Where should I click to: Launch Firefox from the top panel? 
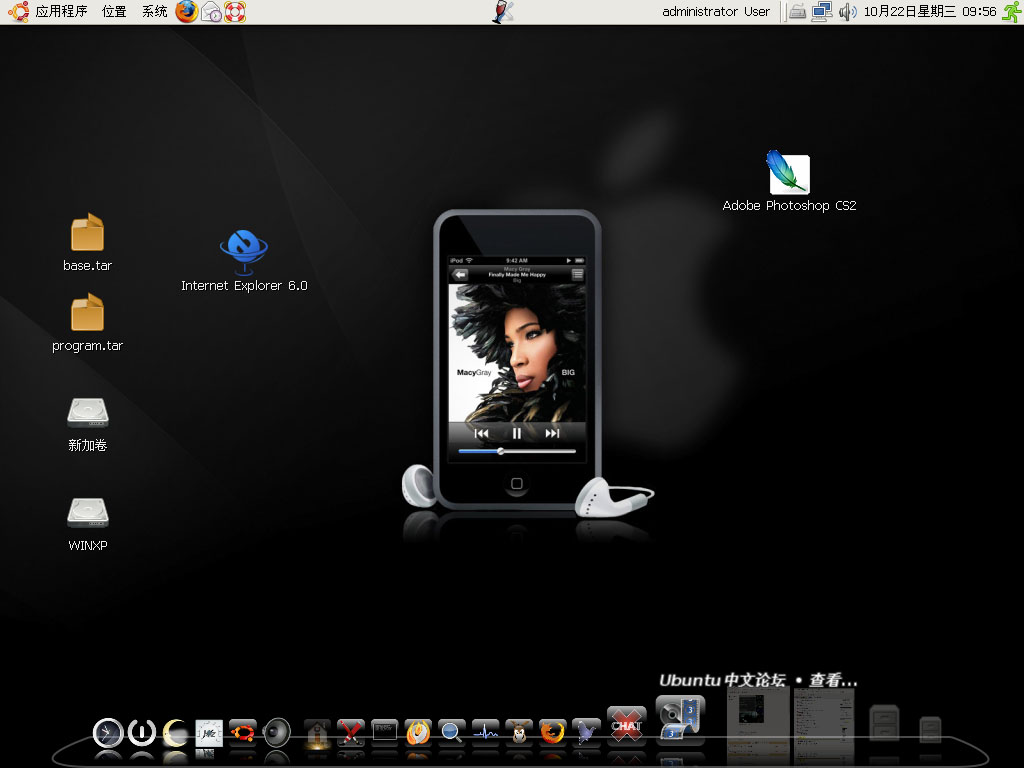tap(187, 12)
